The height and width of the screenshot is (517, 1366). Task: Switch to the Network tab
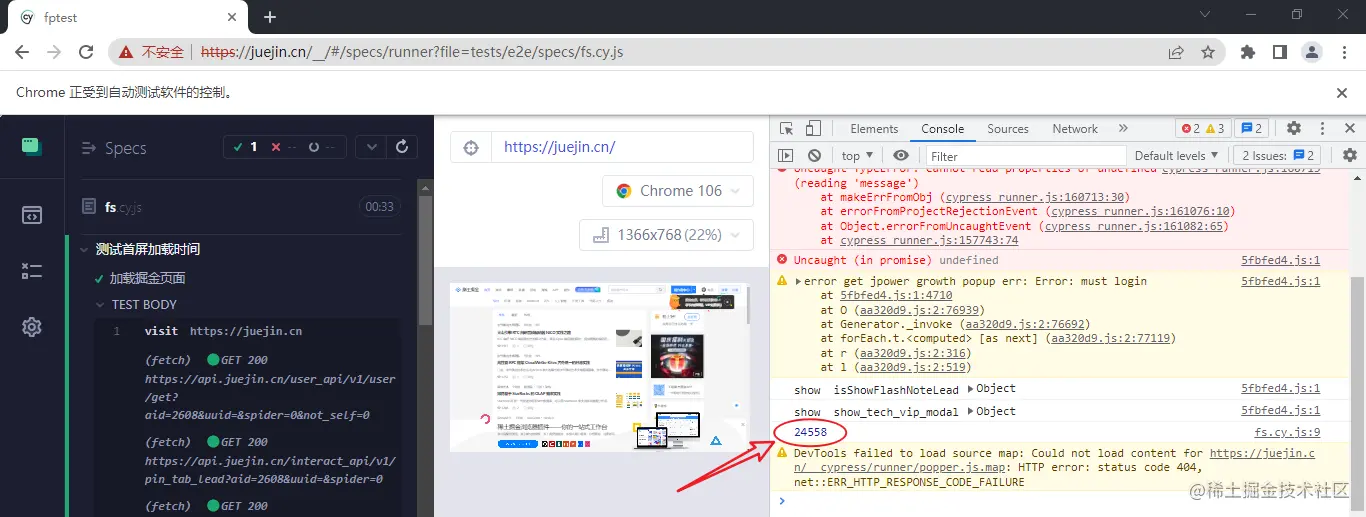pos(1075,128)
